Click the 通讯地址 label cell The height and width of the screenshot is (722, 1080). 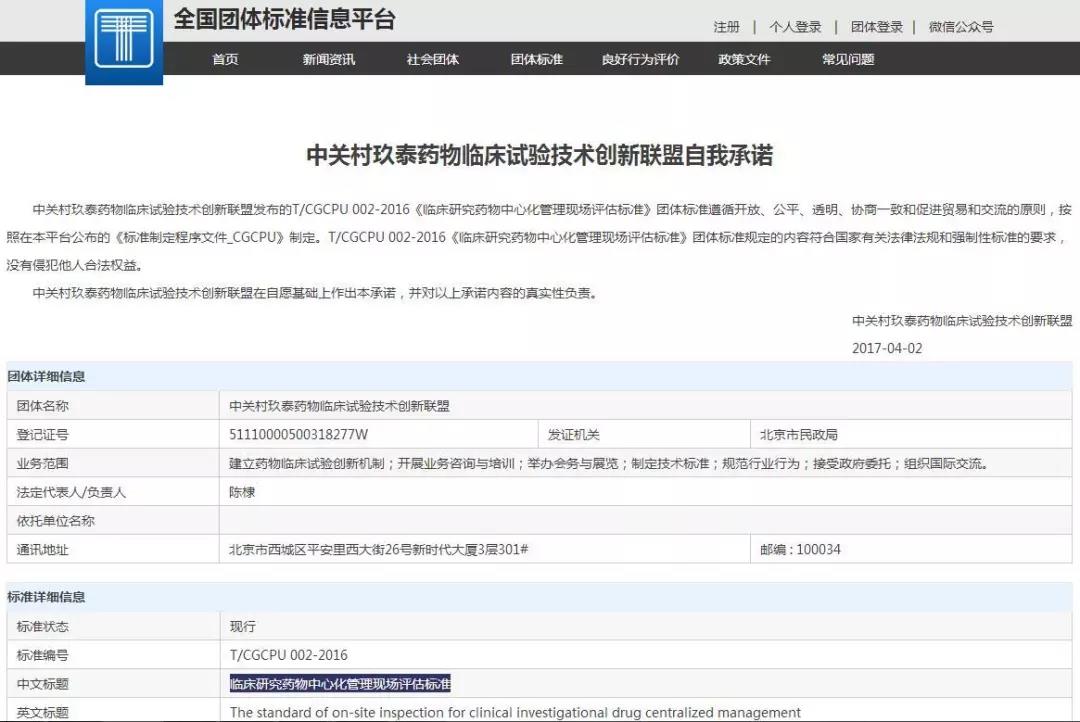pos(113,550)
